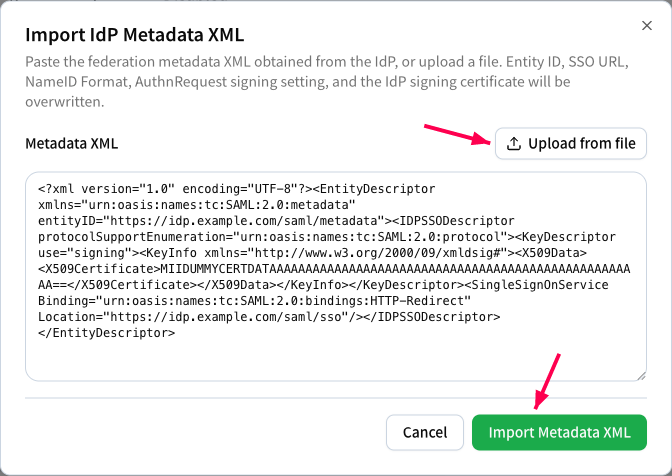
Task: Place cursor on the protocolSupportEnumeration line
Action: tap(327, 237)
